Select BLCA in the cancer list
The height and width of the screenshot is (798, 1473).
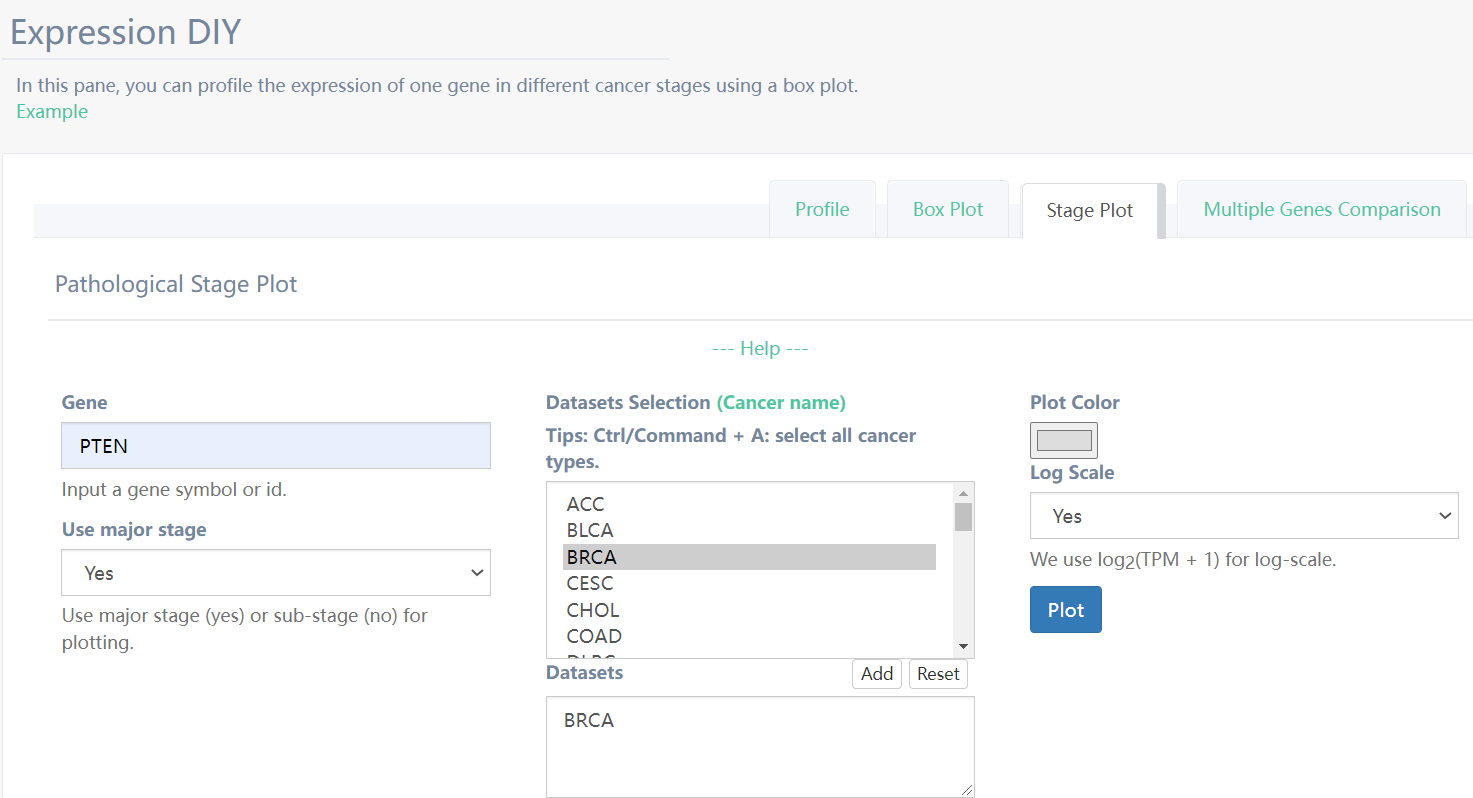pos(589,530)
